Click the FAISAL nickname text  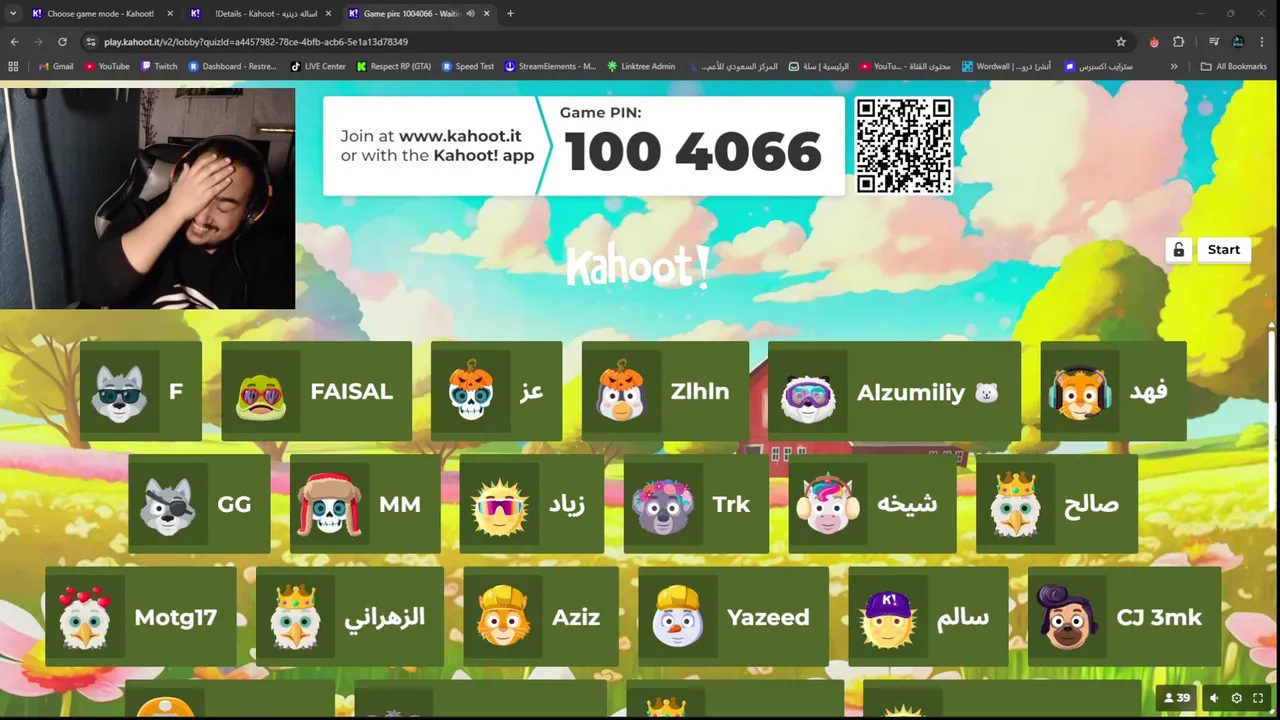point(351,392)
